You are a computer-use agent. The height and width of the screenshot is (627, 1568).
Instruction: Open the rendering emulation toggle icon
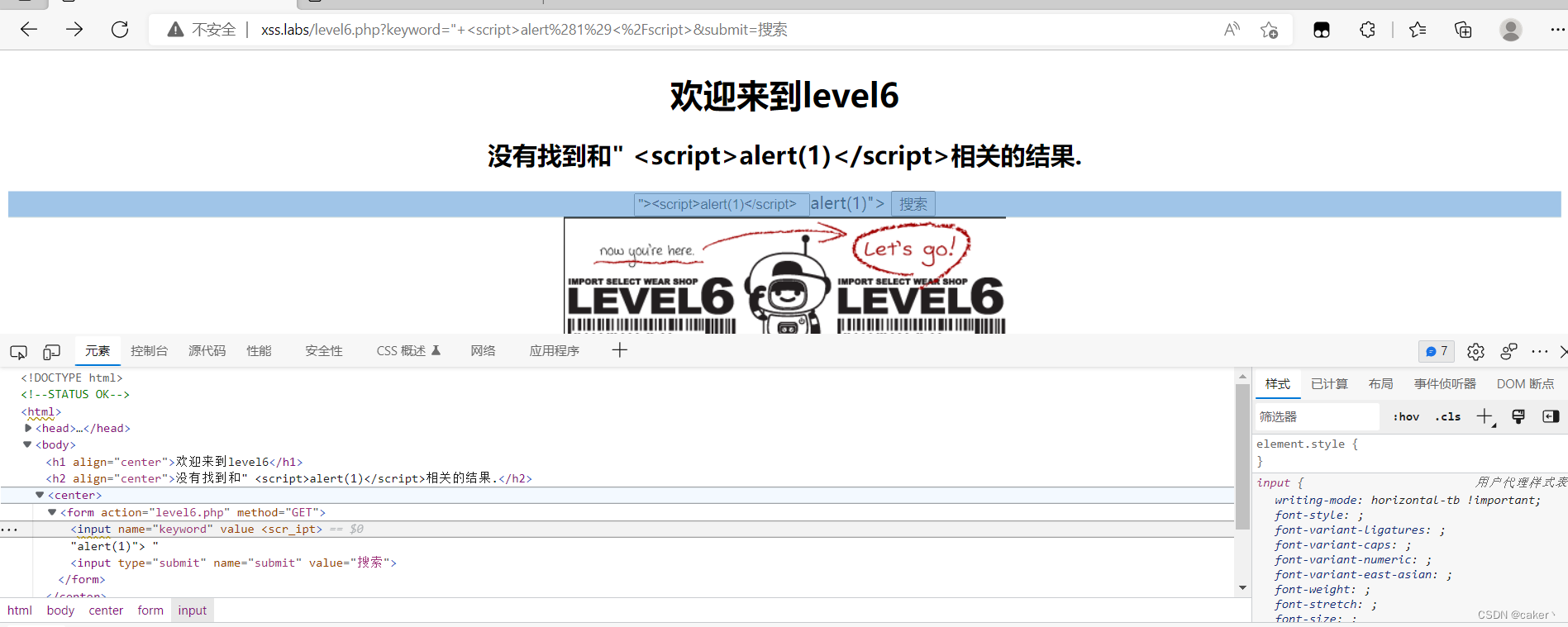click(1518, 416)
